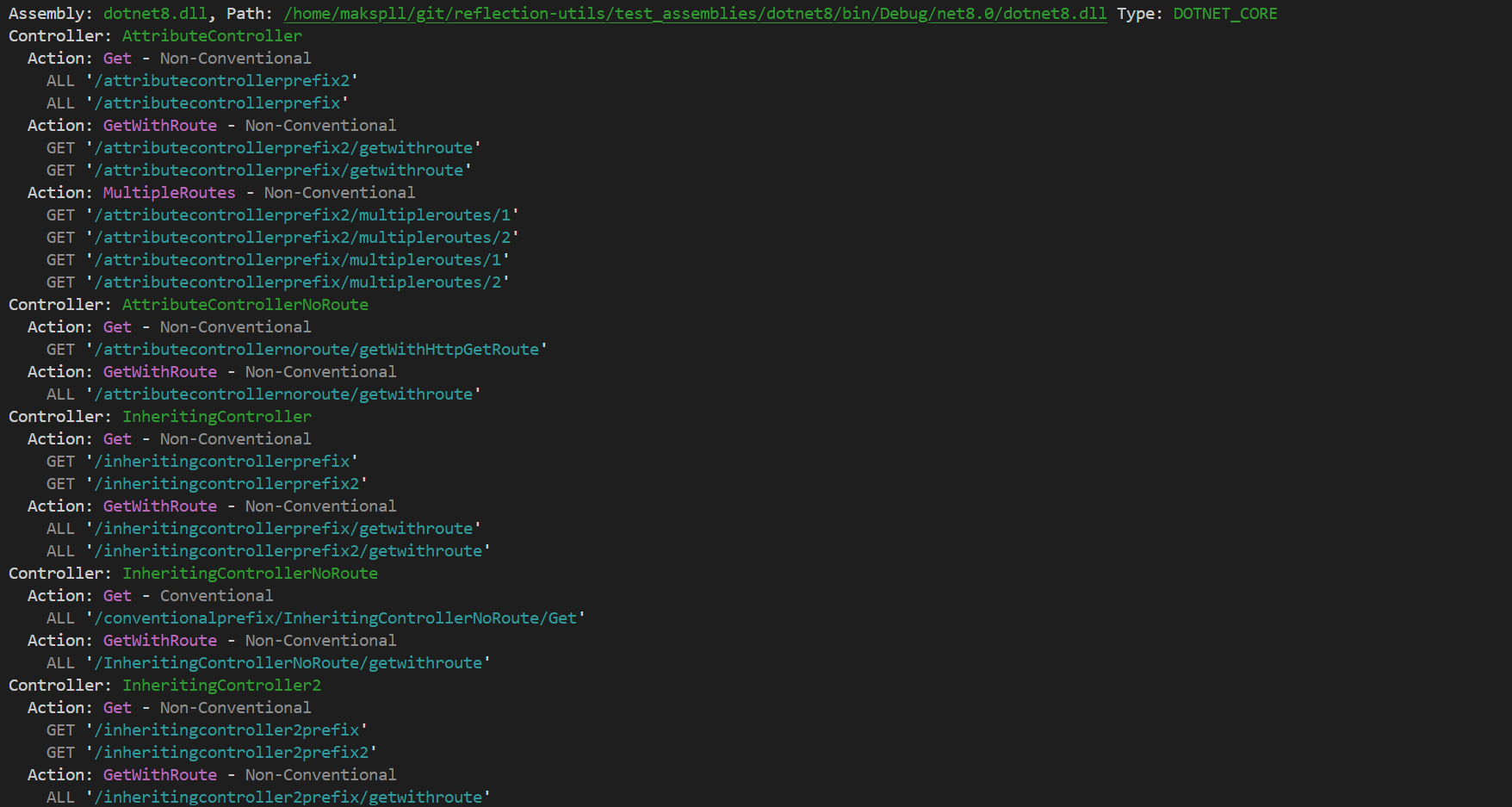Screen dimensions: 1512x807
Task: Select route '/InheritingControllerNoRoute/getwithroute'
Action: 288,663
